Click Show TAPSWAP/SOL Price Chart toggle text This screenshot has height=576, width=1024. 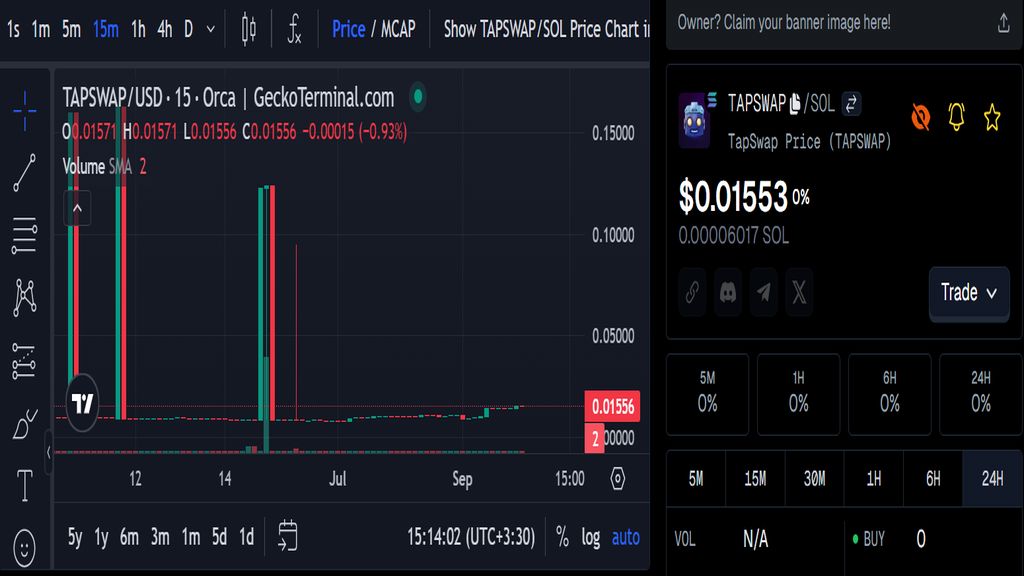547,29
